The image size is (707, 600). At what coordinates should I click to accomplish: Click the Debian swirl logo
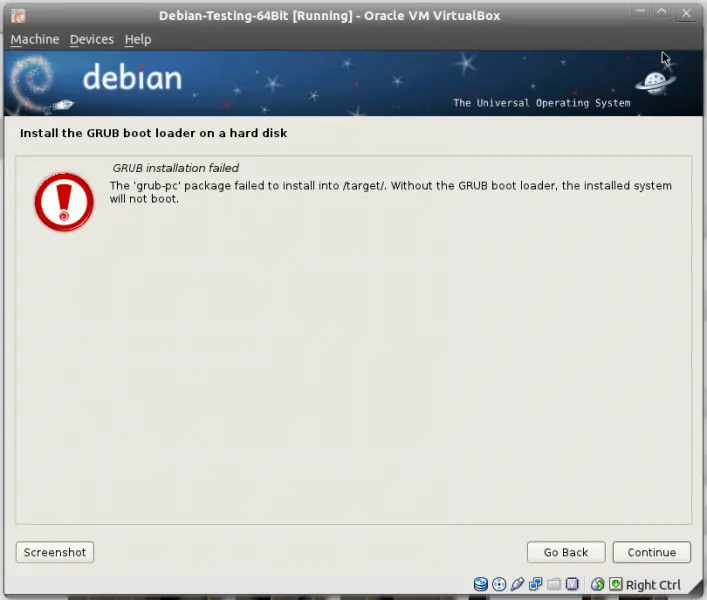(x=32, y=82)
